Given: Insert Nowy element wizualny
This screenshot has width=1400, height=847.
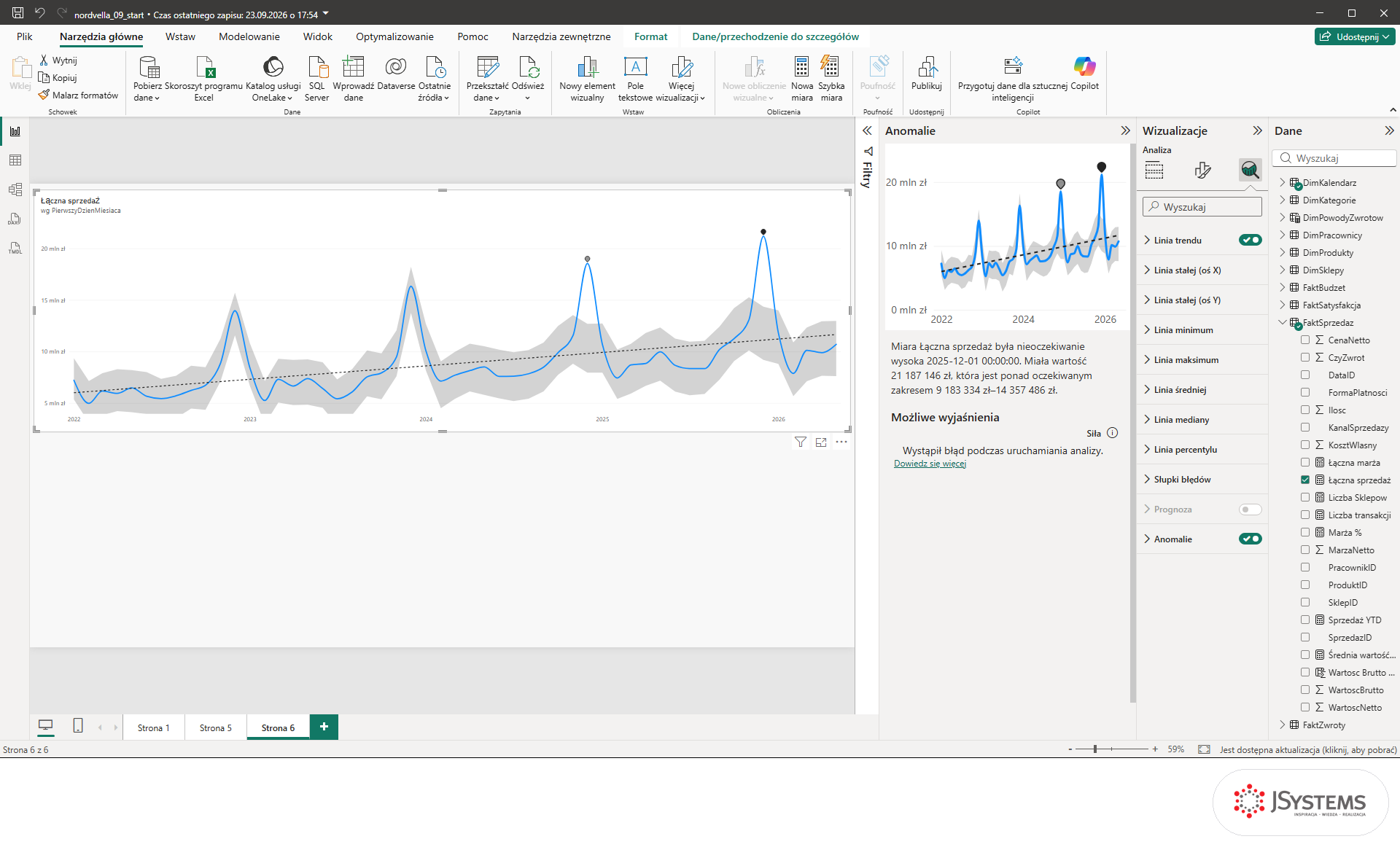Looking at the screenshot, I should point(588,79).
